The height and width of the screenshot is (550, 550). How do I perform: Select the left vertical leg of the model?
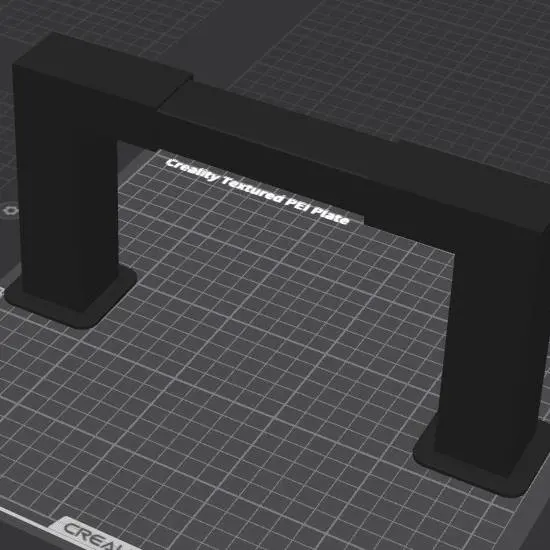[67, 196]
